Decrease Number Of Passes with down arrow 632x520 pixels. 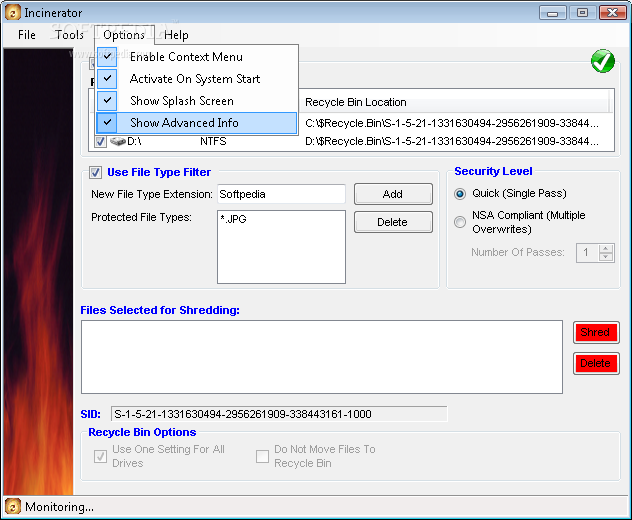coord(606,257)
